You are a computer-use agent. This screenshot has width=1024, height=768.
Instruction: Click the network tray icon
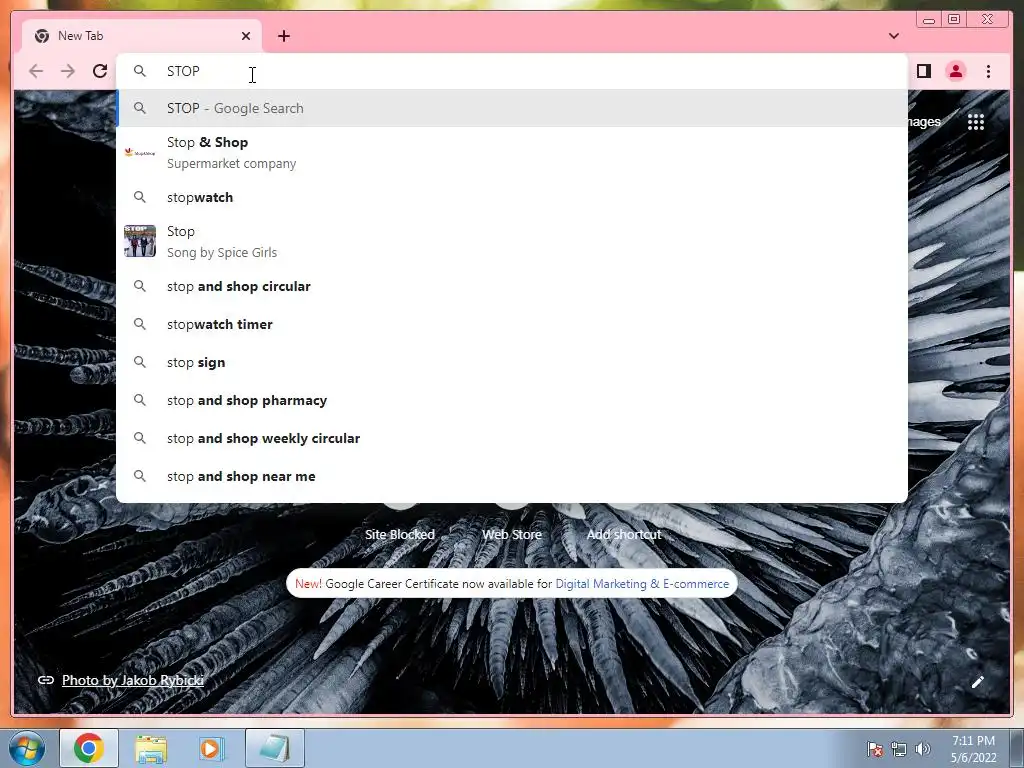pos(899,749)
